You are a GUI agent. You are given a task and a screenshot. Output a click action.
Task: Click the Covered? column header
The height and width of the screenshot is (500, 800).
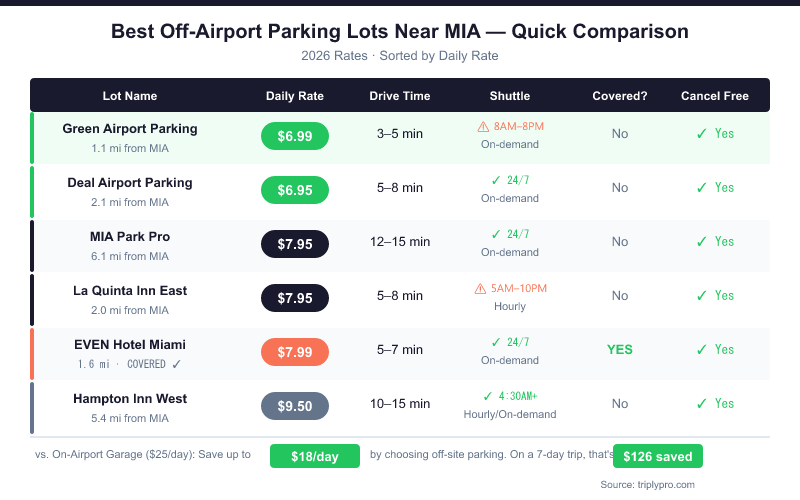[620, 96]
